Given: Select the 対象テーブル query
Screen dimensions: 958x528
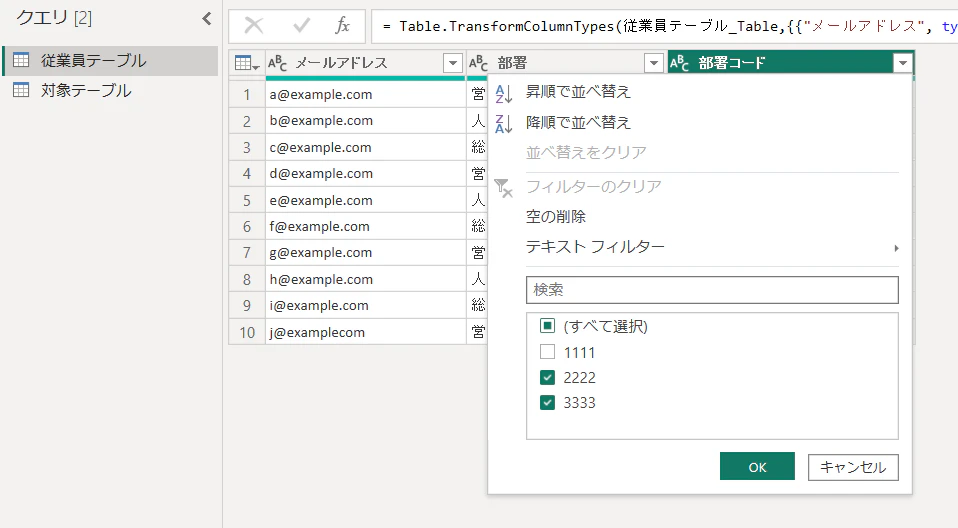Looking at the screenshot, I should (x=110, y=90).
